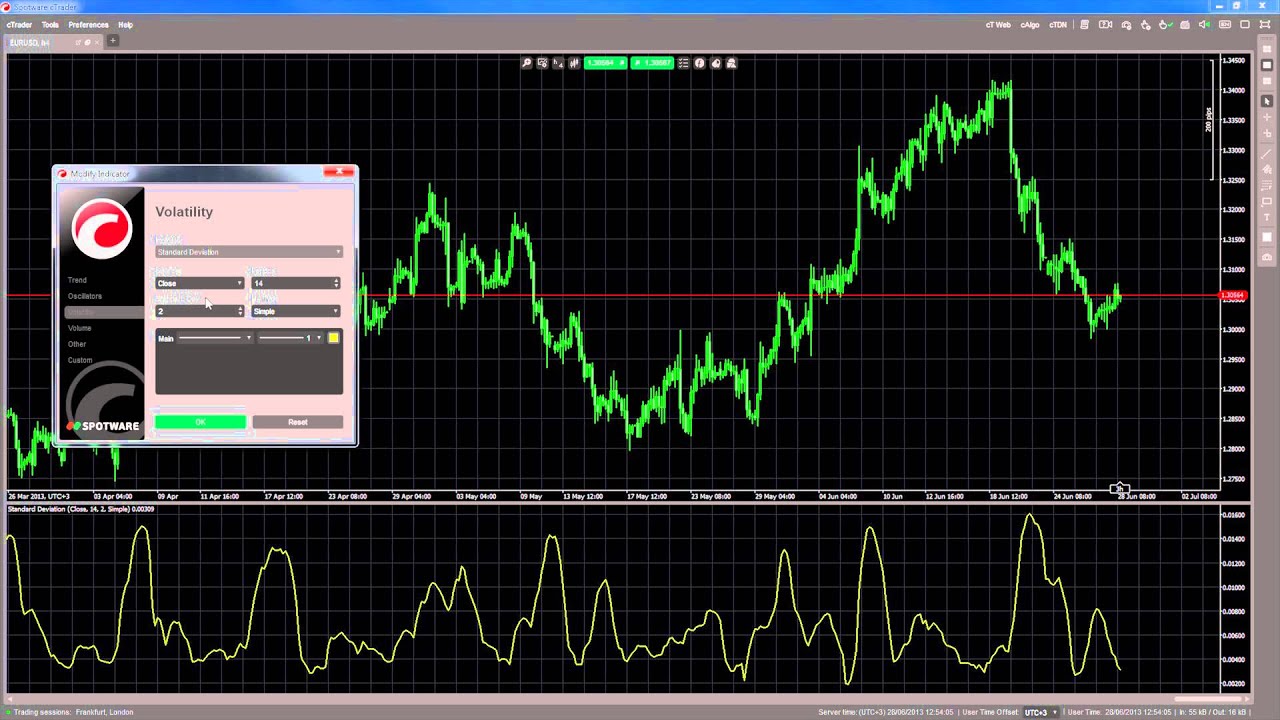Click the hand-with-gear icon in top toolbar
This screenshot has height=720, width=1280.
pos(1145,25)
